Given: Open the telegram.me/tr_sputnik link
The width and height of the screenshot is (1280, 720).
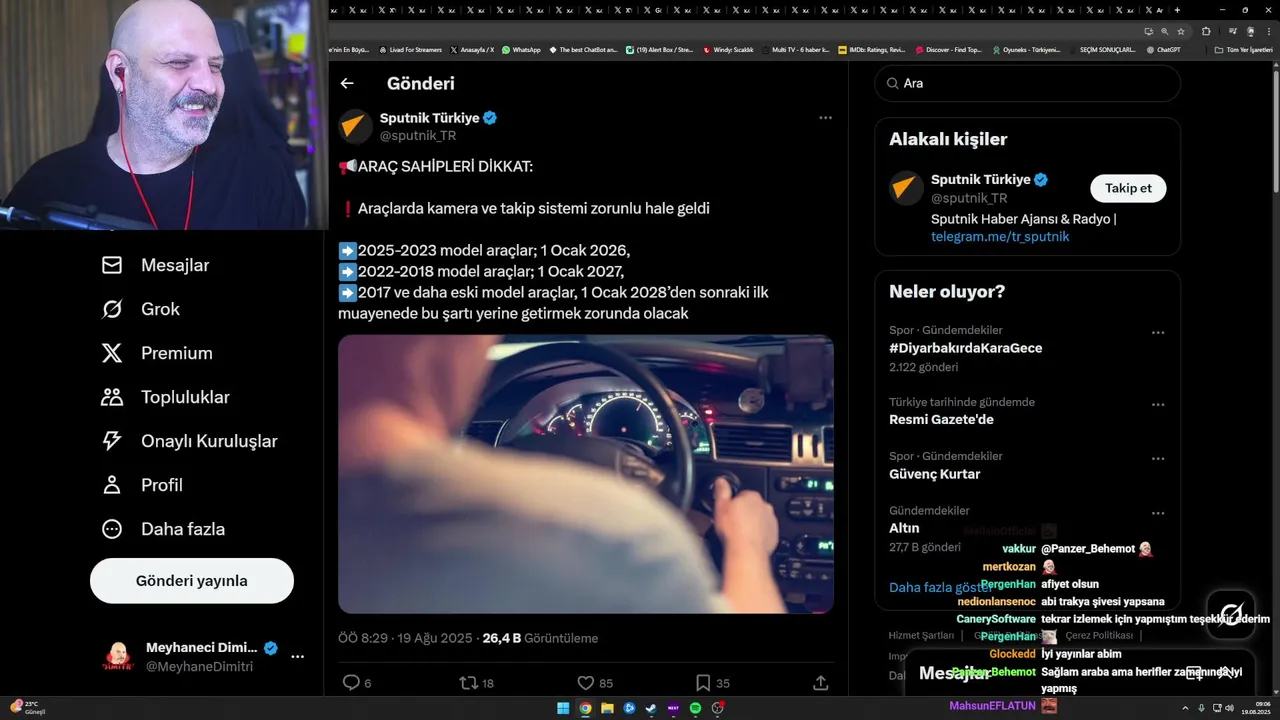Looking at the screenshot, I should (1000, 237).
